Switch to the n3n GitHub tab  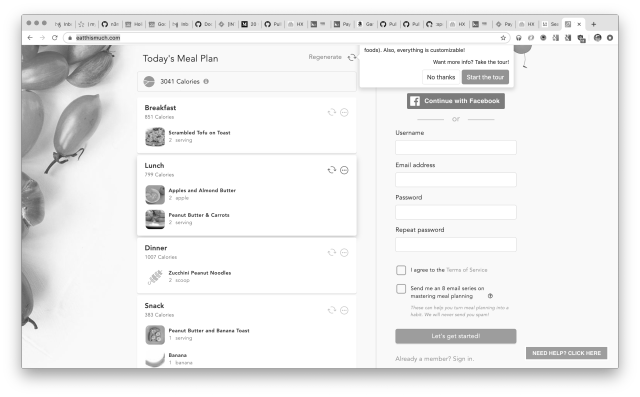point(110,24)
